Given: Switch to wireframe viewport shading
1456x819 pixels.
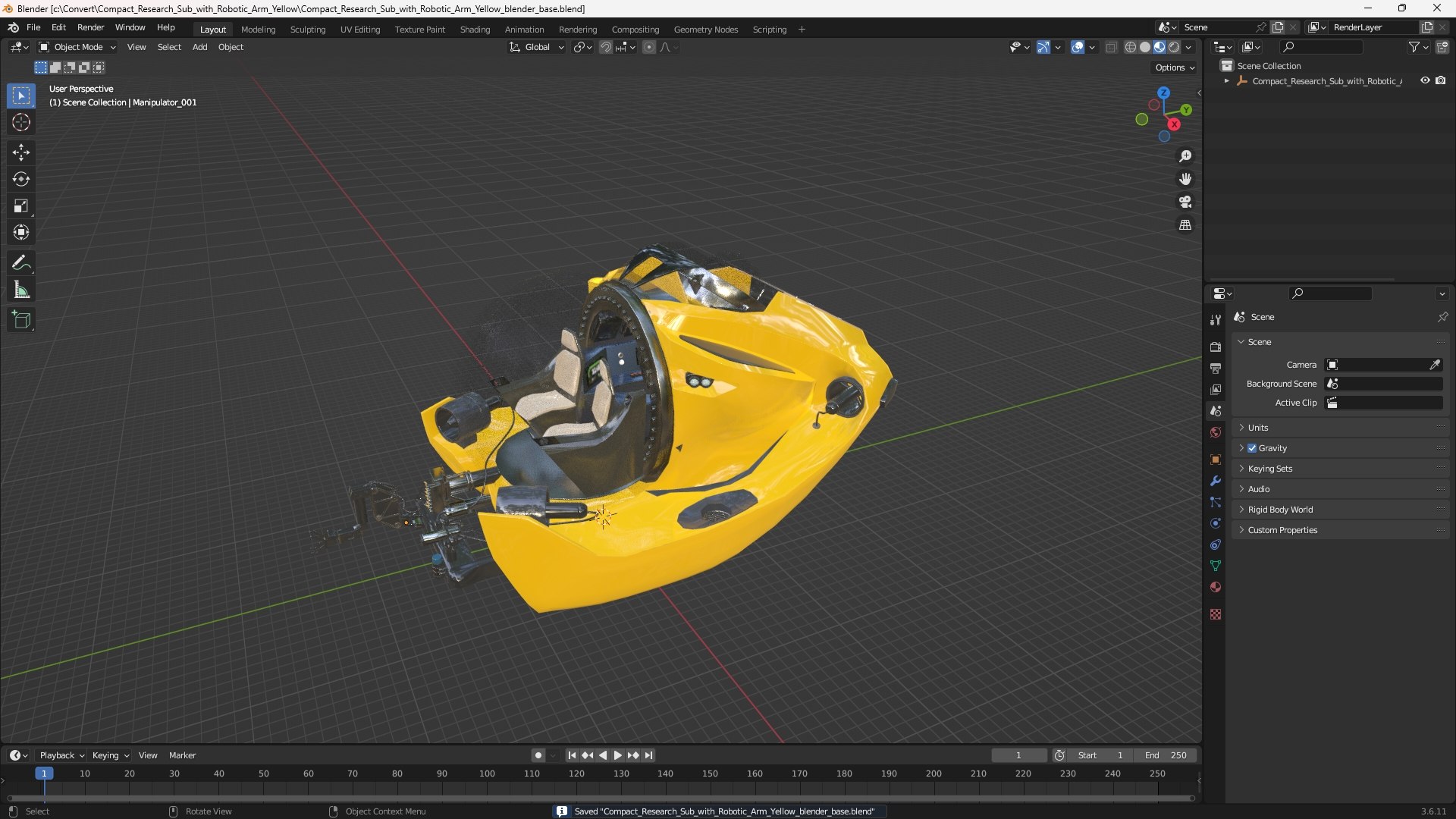Looking at the screenshot, I should 1131,47.
